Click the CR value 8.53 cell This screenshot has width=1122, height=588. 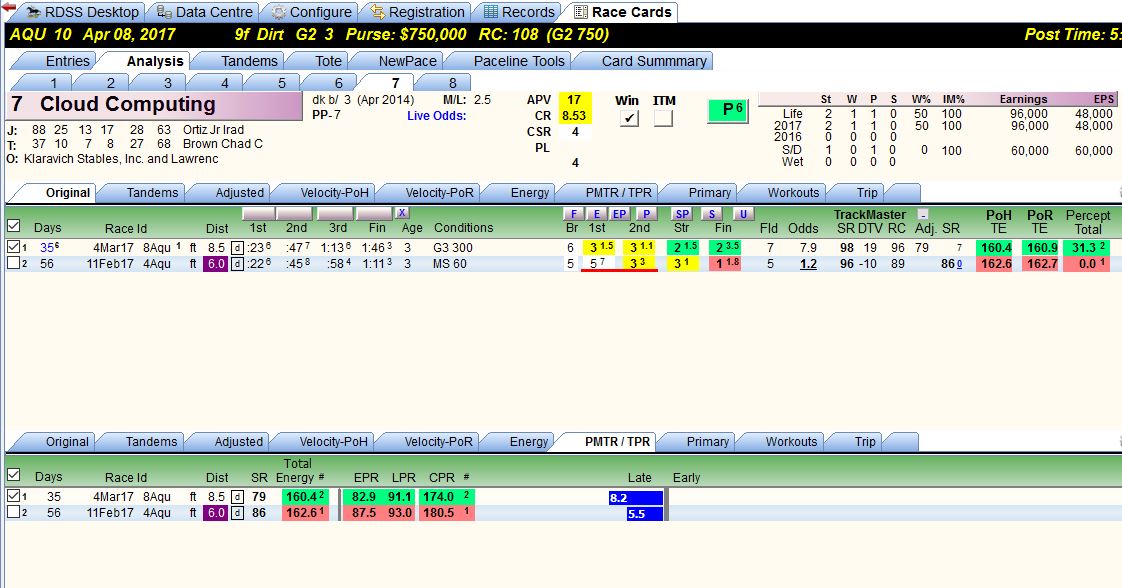tap(574, 116)
